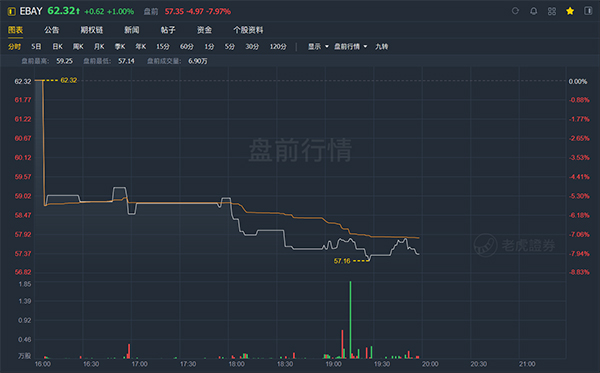Screen dimensions: 600x373
Task: Click the tallest green volume bar
Action: point(350,320)
